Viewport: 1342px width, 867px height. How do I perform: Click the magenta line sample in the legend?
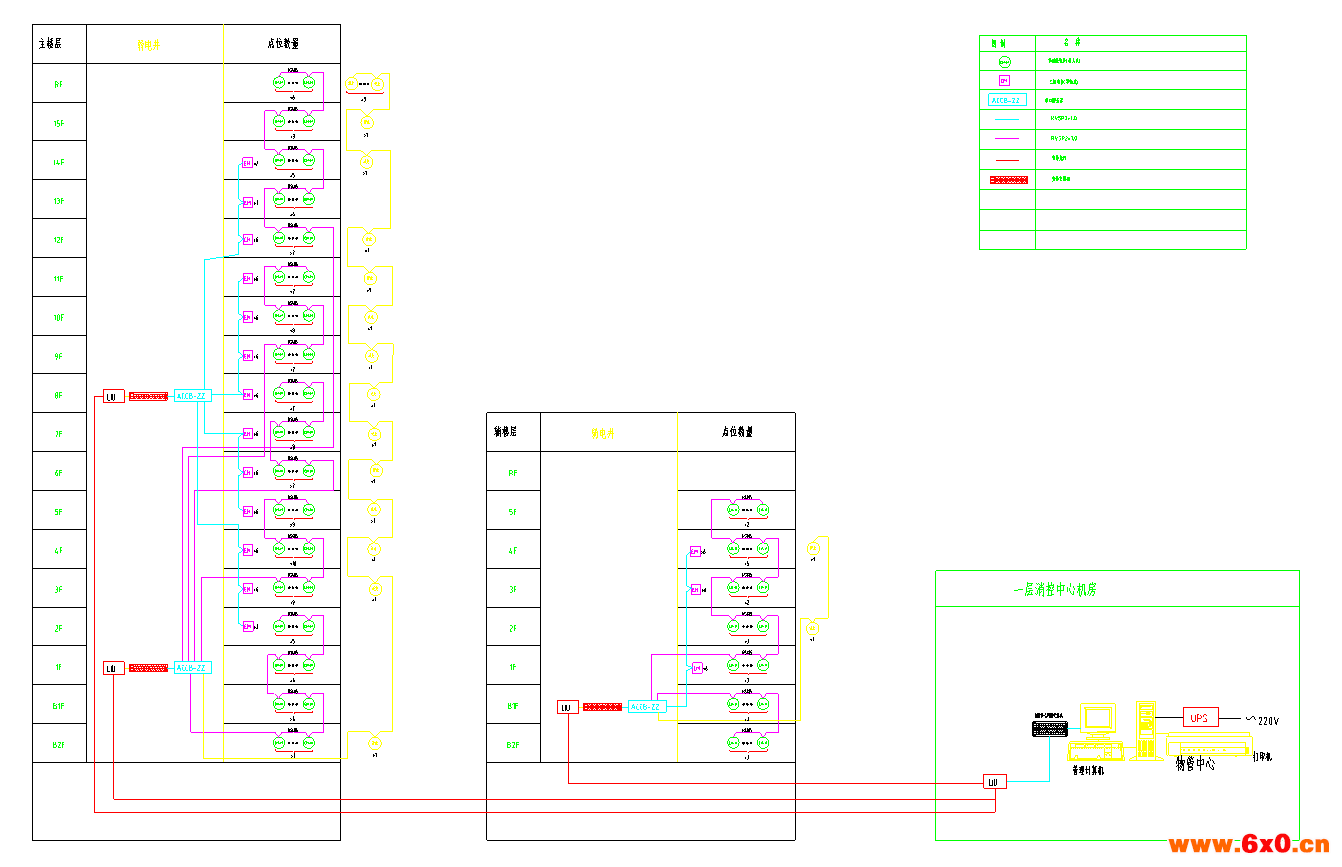1007,139
